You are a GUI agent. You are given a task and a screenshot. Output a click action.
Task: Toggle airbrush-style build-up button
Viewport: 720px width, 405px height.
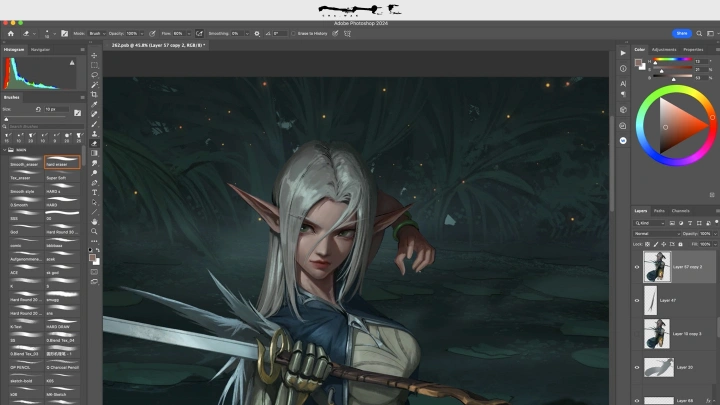coord(199,34)
